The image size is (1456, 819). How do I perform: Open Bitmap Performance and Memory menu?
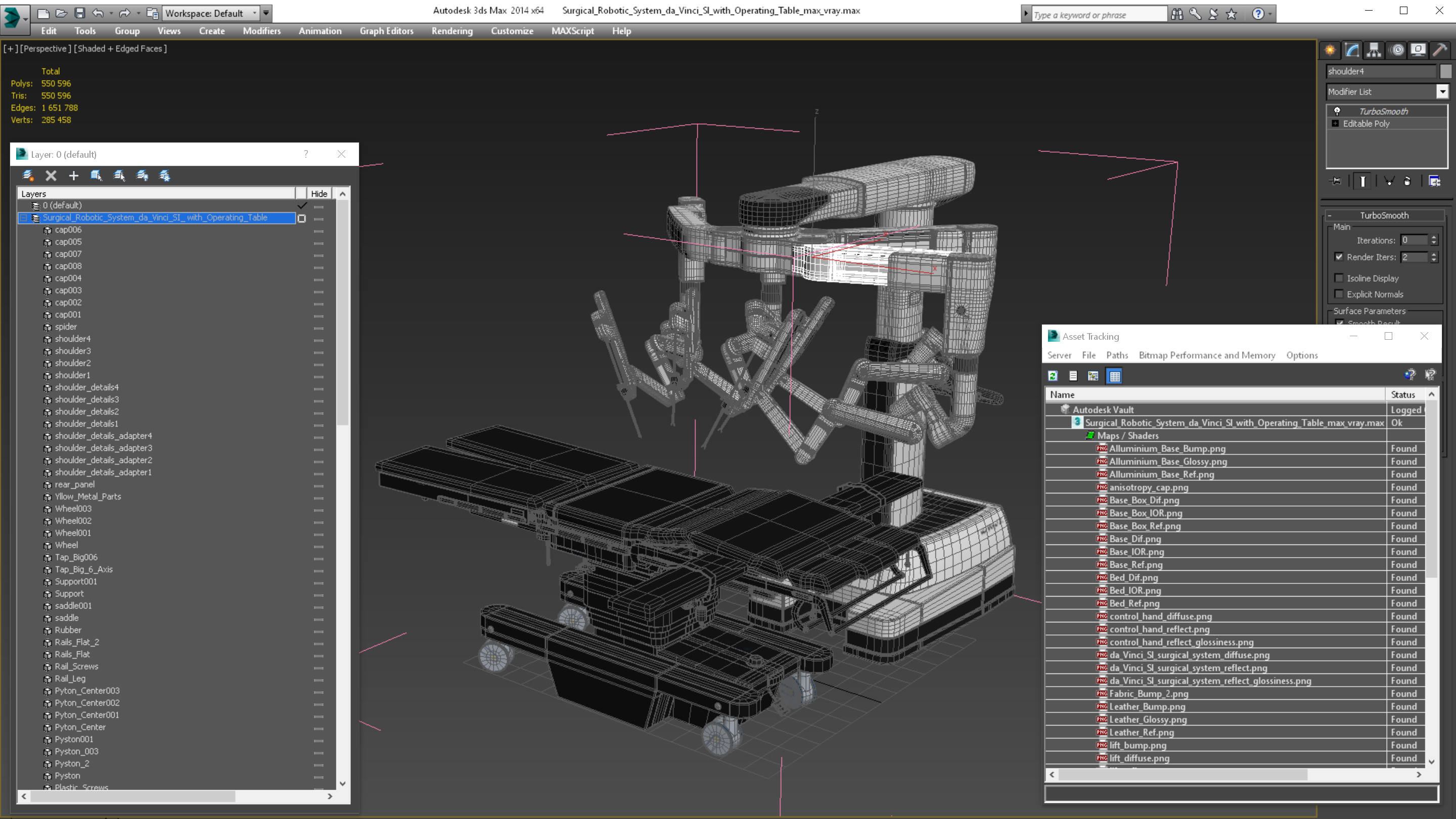1206,355
